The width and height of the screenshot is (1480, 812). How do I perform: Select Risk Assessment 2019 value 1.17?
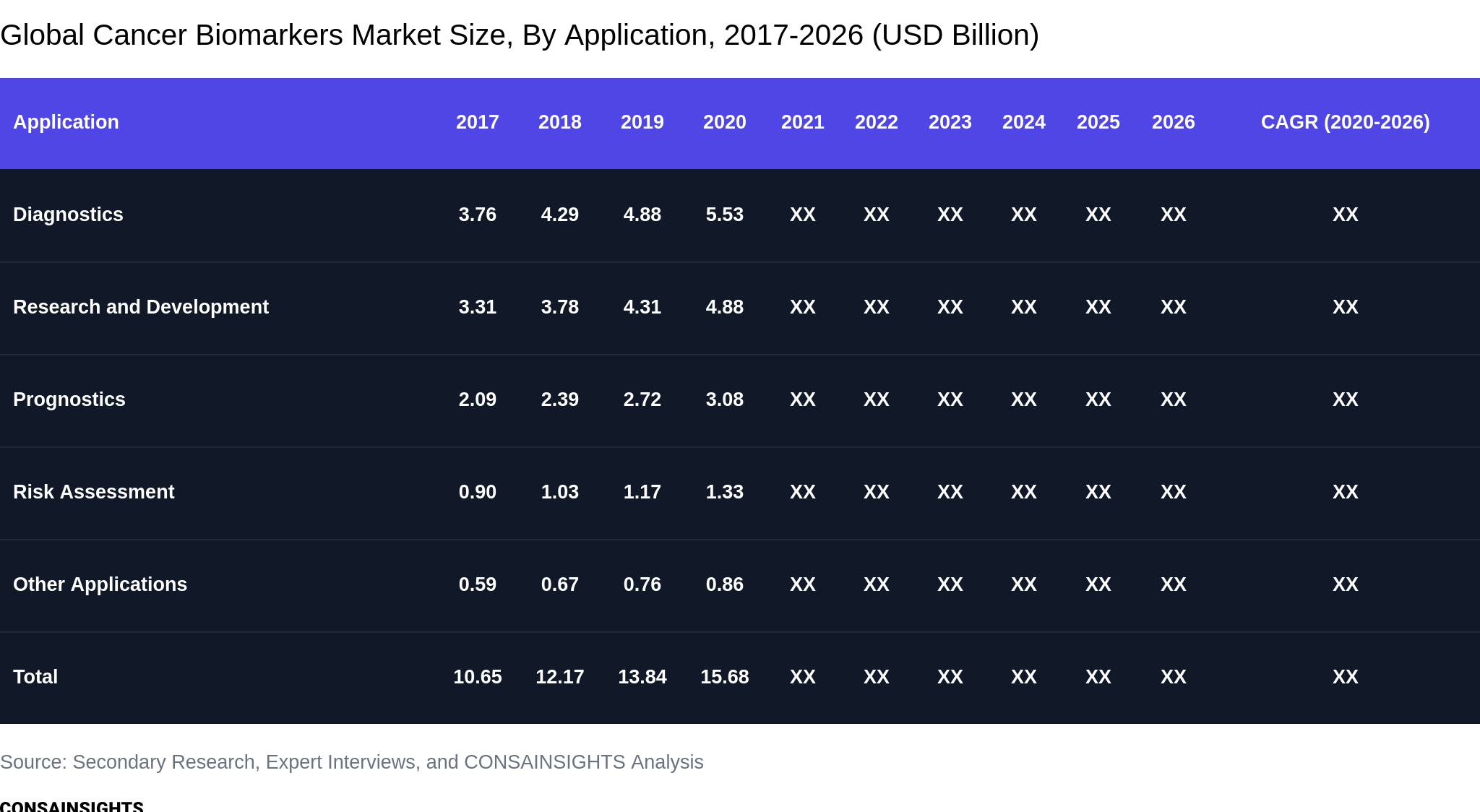tap(642, 492)
